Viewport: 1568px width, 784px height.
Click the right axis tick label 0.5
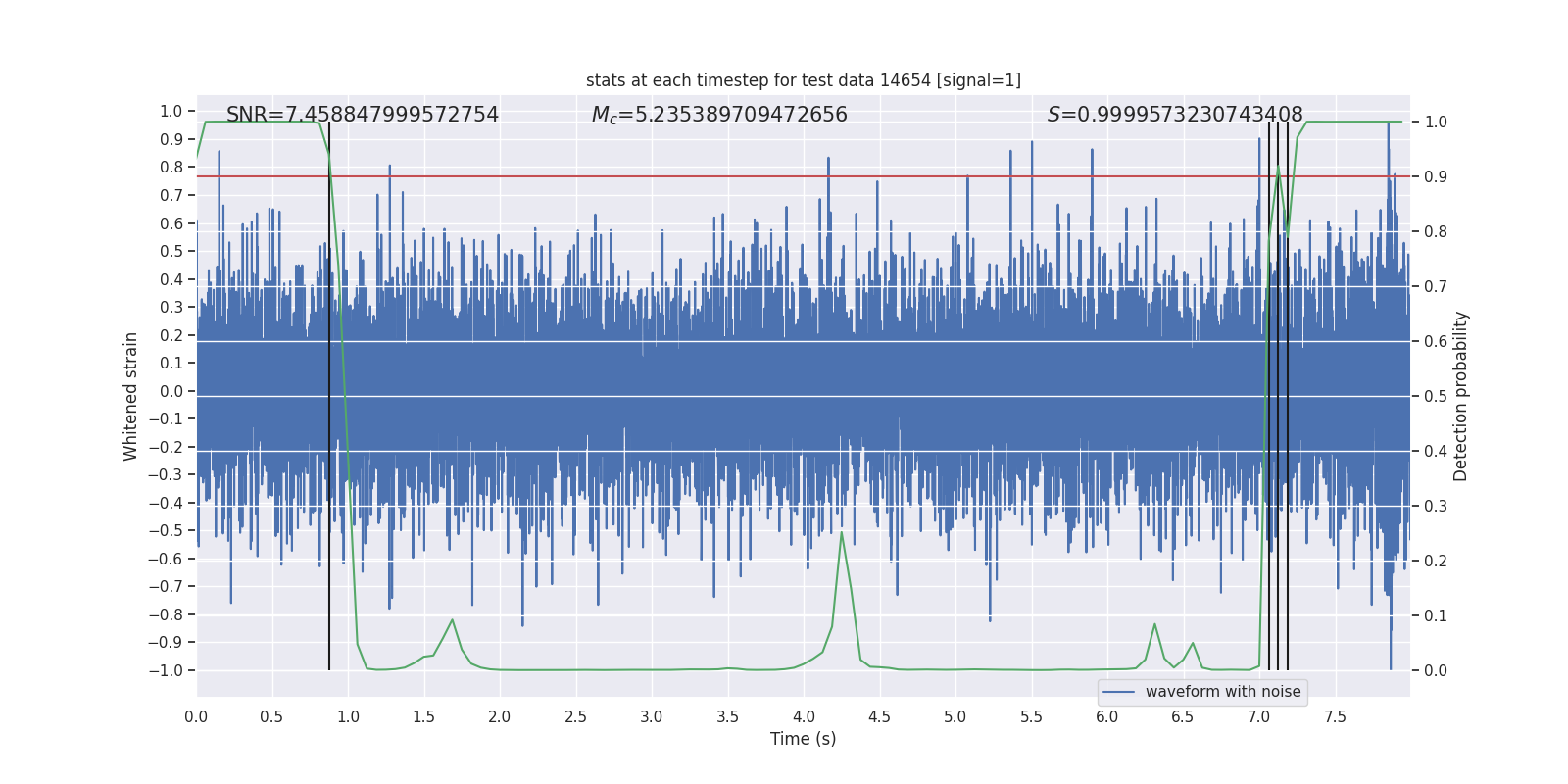point(1436,396)
